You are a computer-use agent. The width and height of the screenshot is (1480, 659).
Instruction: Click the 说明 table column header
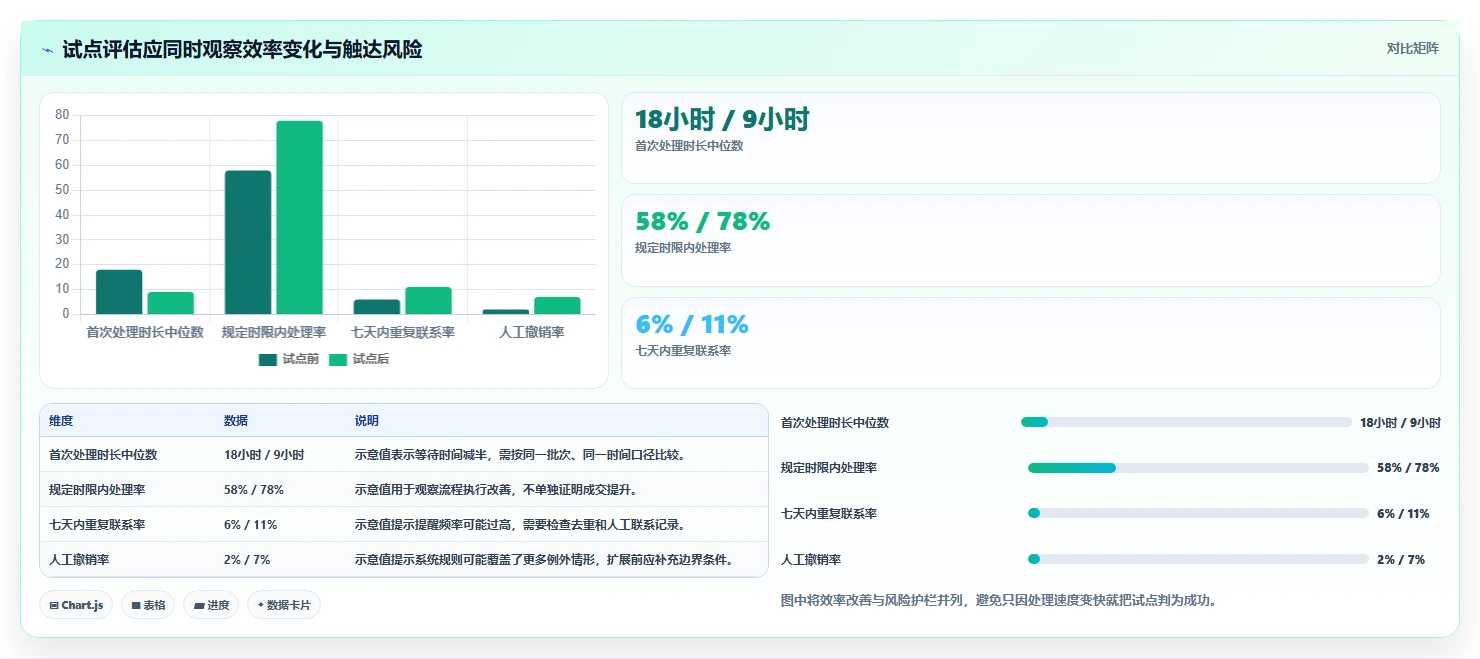[x=367, y=421]
